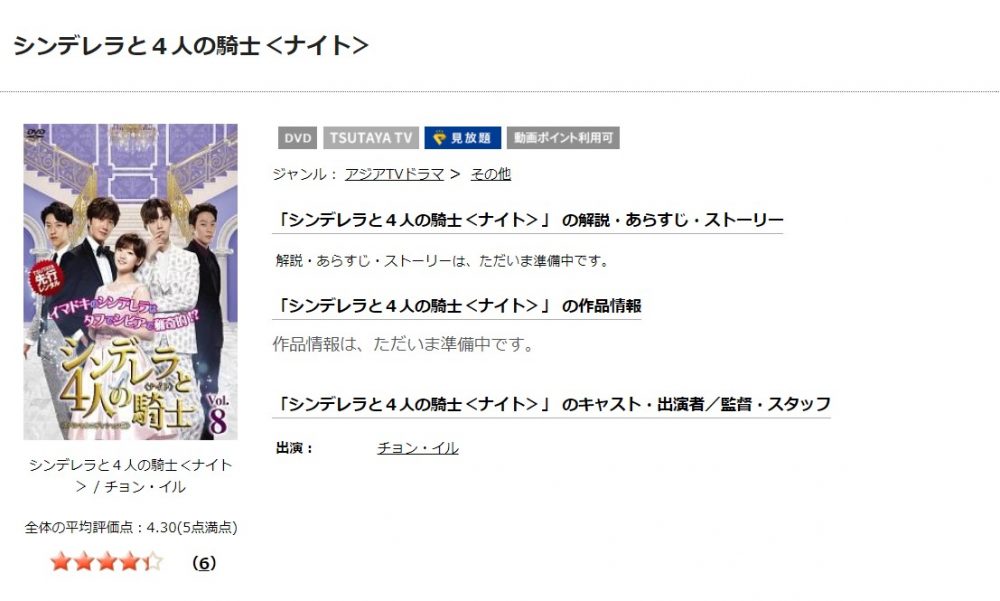This screenshot has width=1000, height=601.
Task: Click the Vol. 8 label on cover
Action: [x=217, y=413]
